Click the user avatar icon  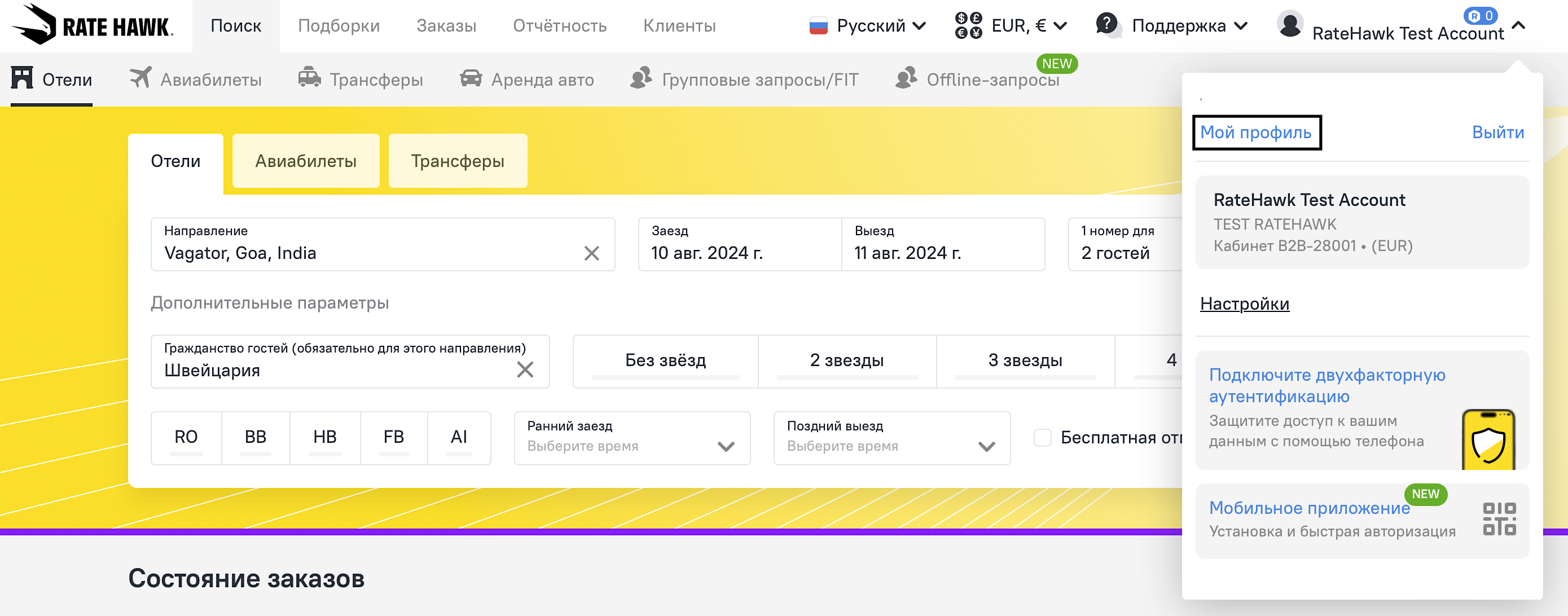pyautogui.click(x=1289, y=25)
